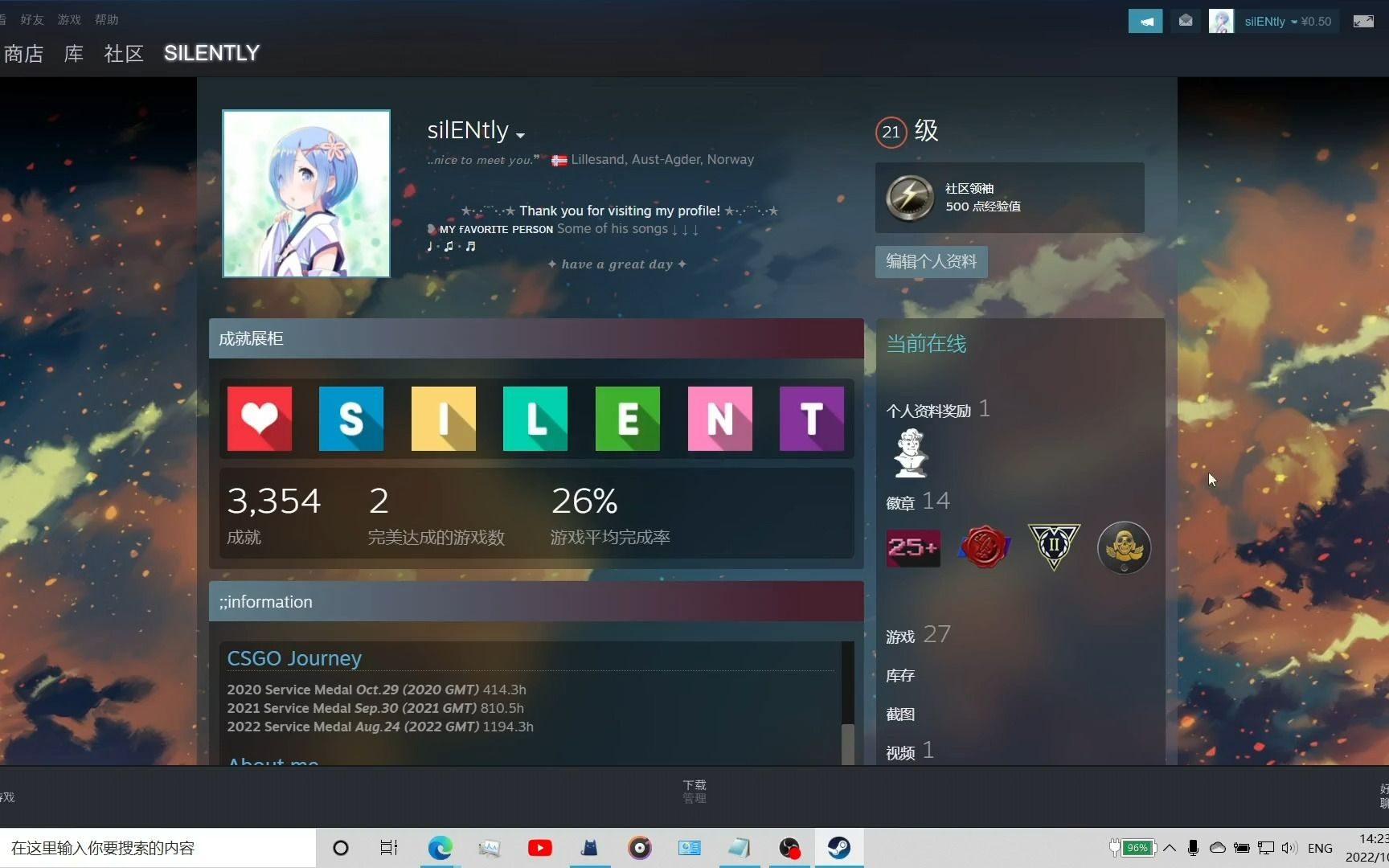Click the blue S achievement icon
This screenshot has width=1389, height=868.
pos(351,419)
